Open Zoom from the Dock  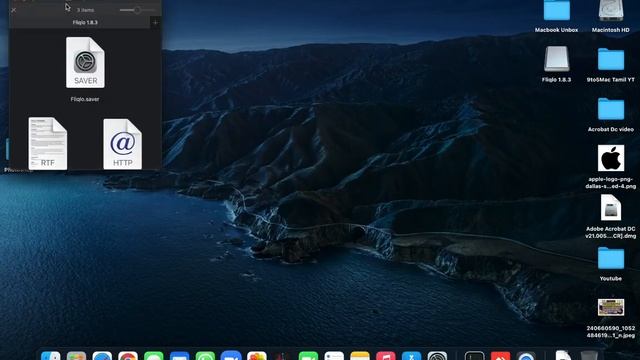pos(231,356)
